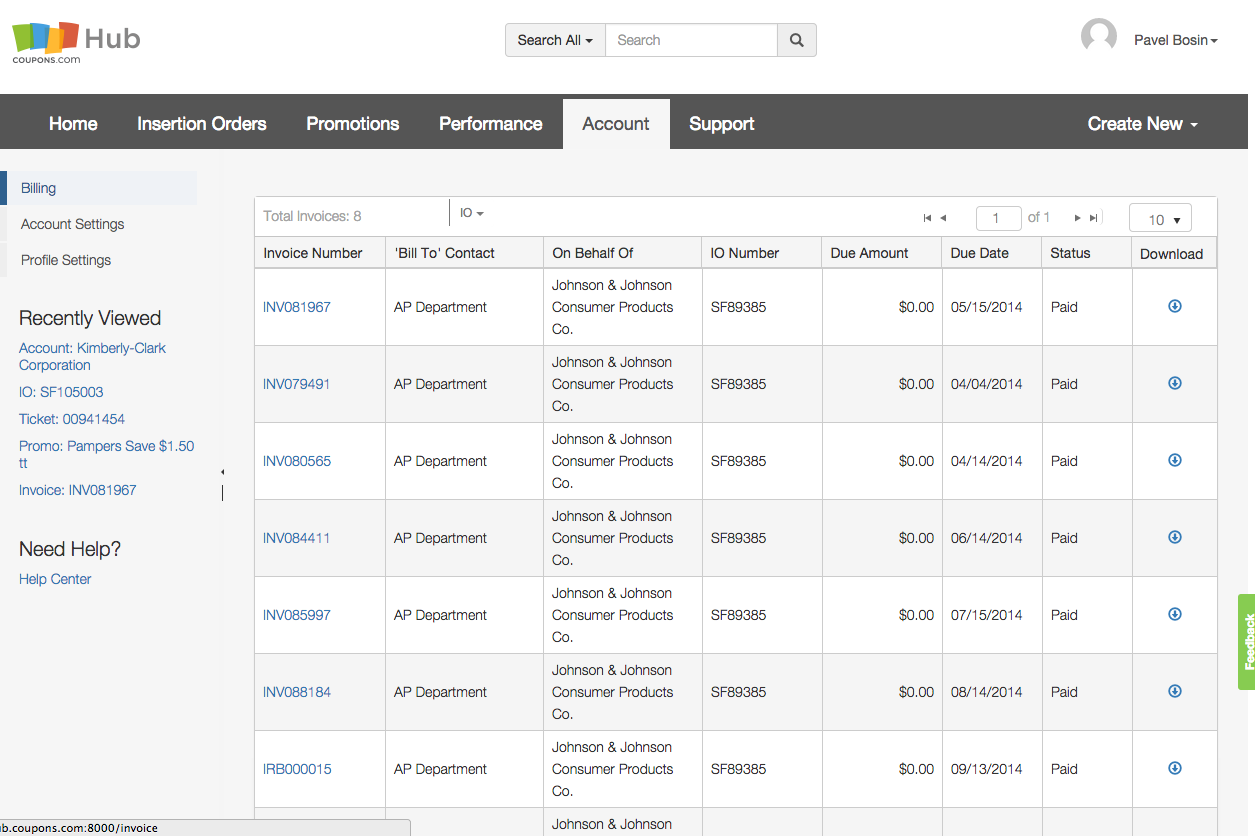The width and height of the screenshot is (1255, 836).
Task: Focus the Search input field
Action: [691, 40]
